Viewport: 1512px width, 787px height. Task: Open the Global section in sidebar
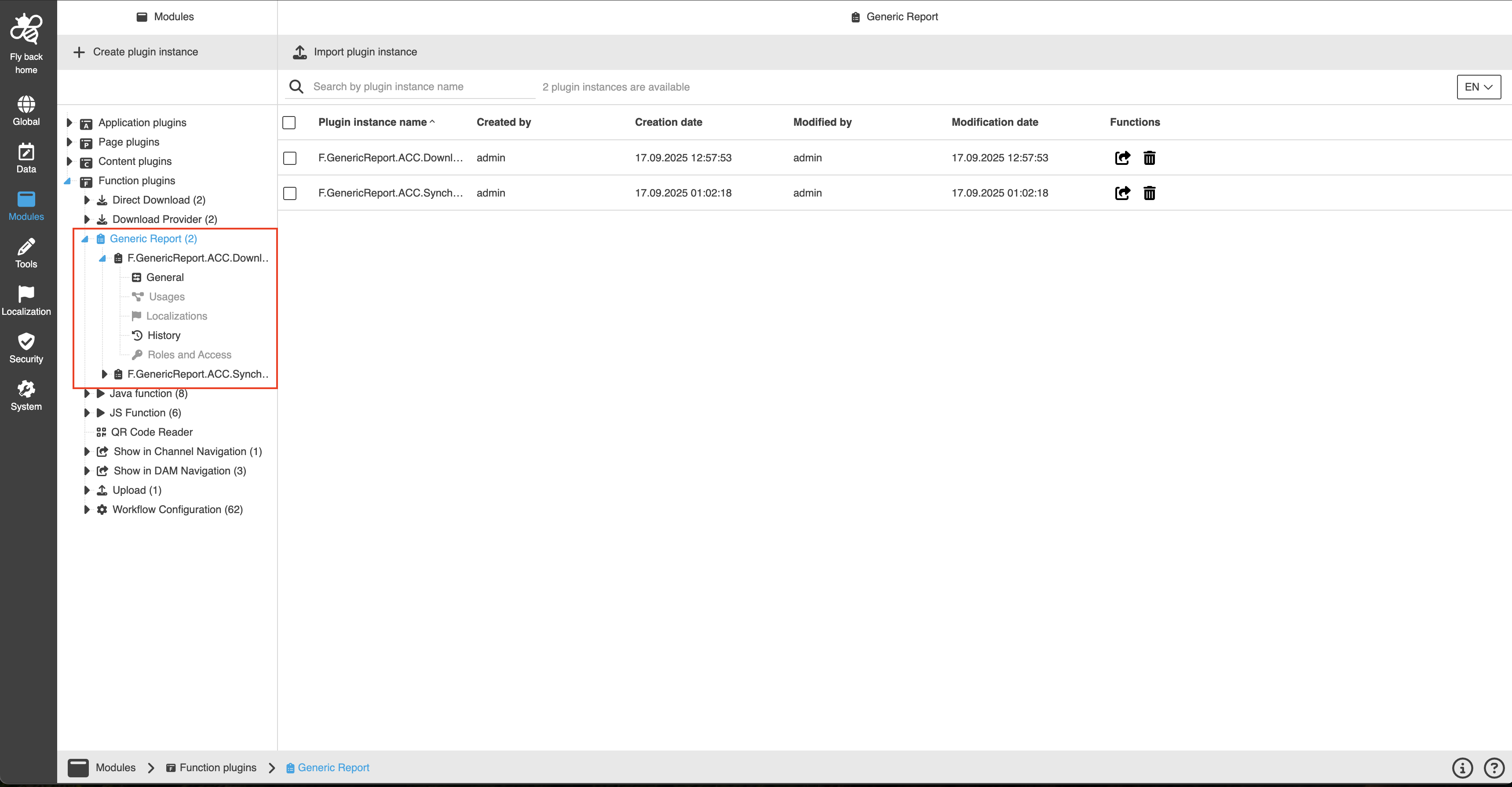pyautogui.click(x=26, y=110)
